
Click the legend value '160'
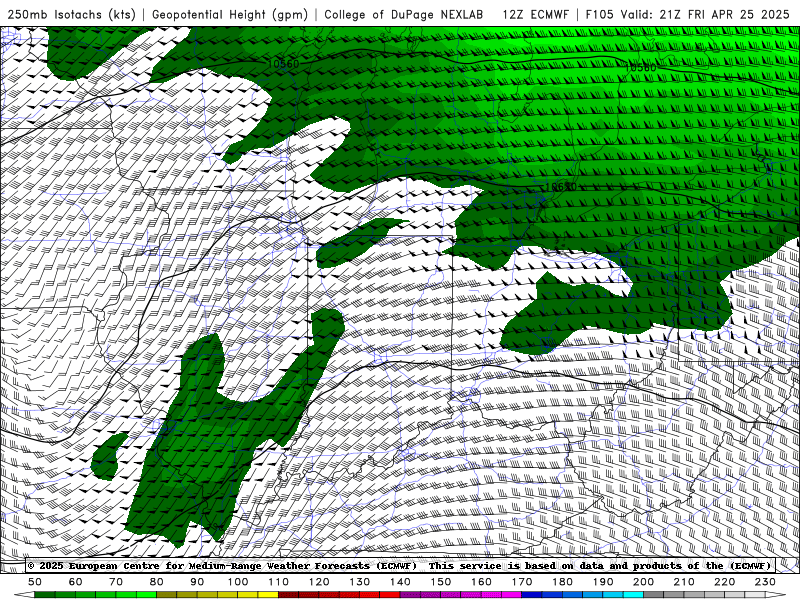tap(481, 582)
